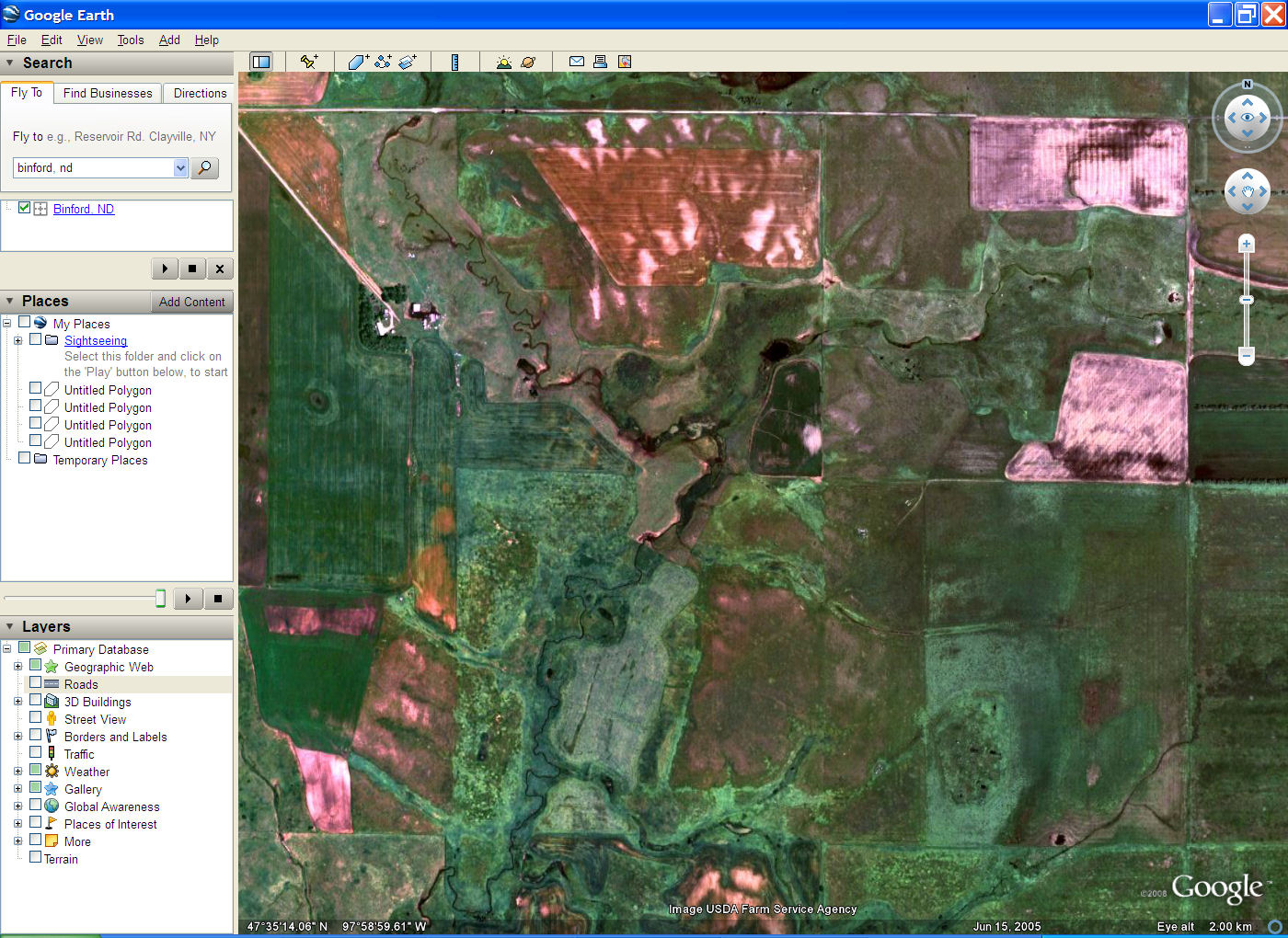The height and width of the screenshot is (938, 1288).
Task: Collapse the Layers panel triangle
Action: (x=10, y=626)
